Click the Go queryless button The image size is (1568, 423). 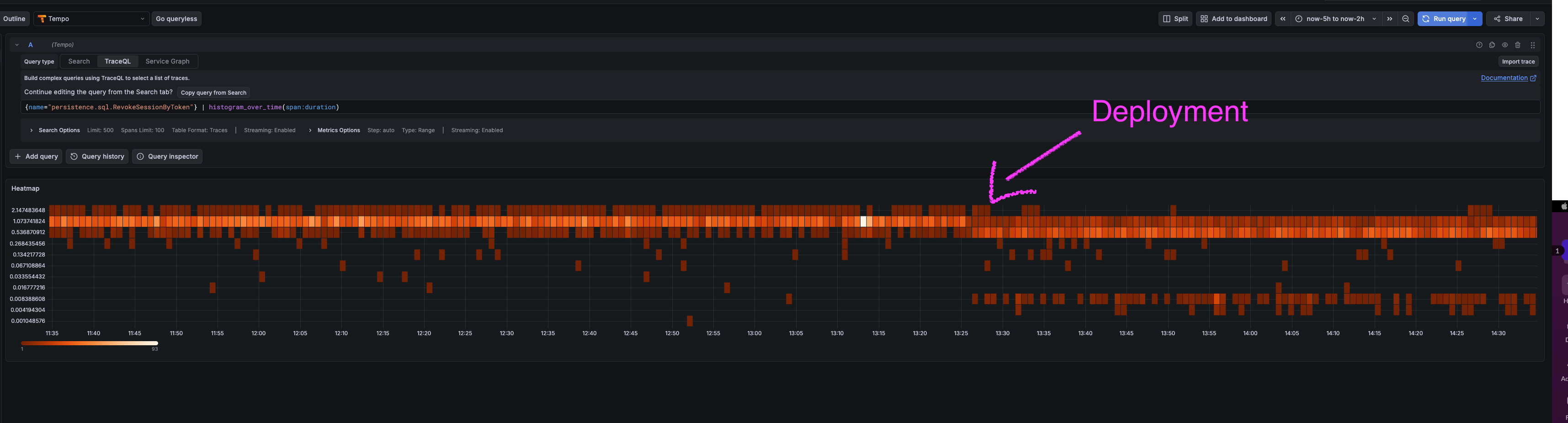pyautogui.click(x=176, y=19)
